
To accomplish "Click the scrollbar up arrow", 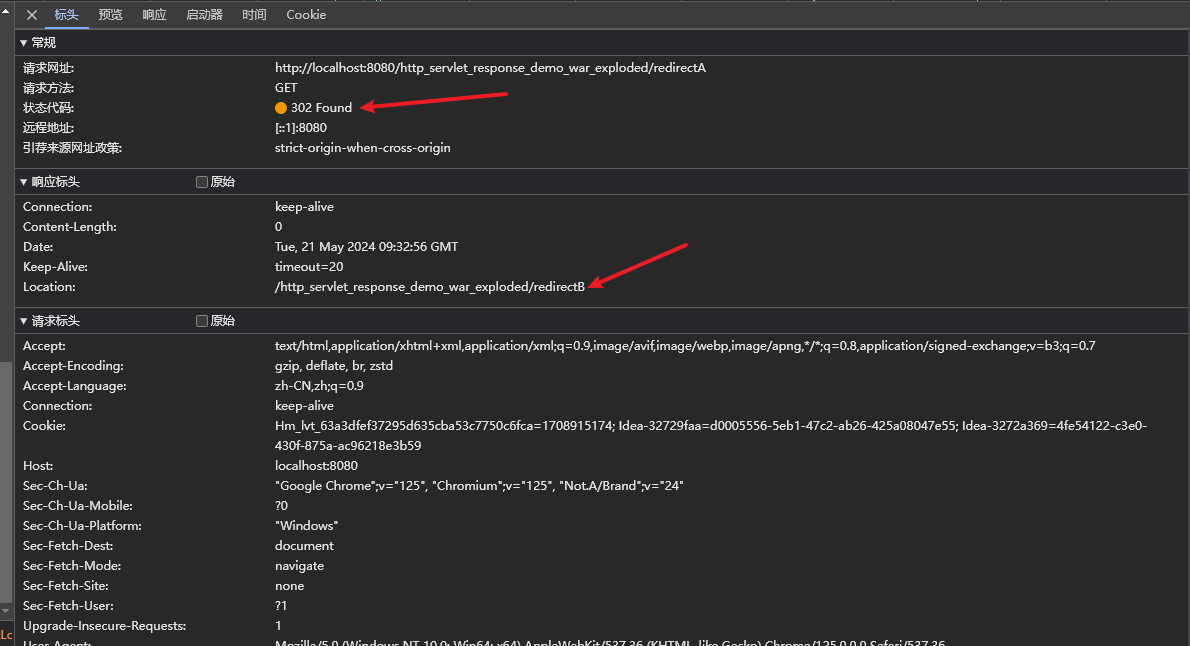I will tap(6, 8).
